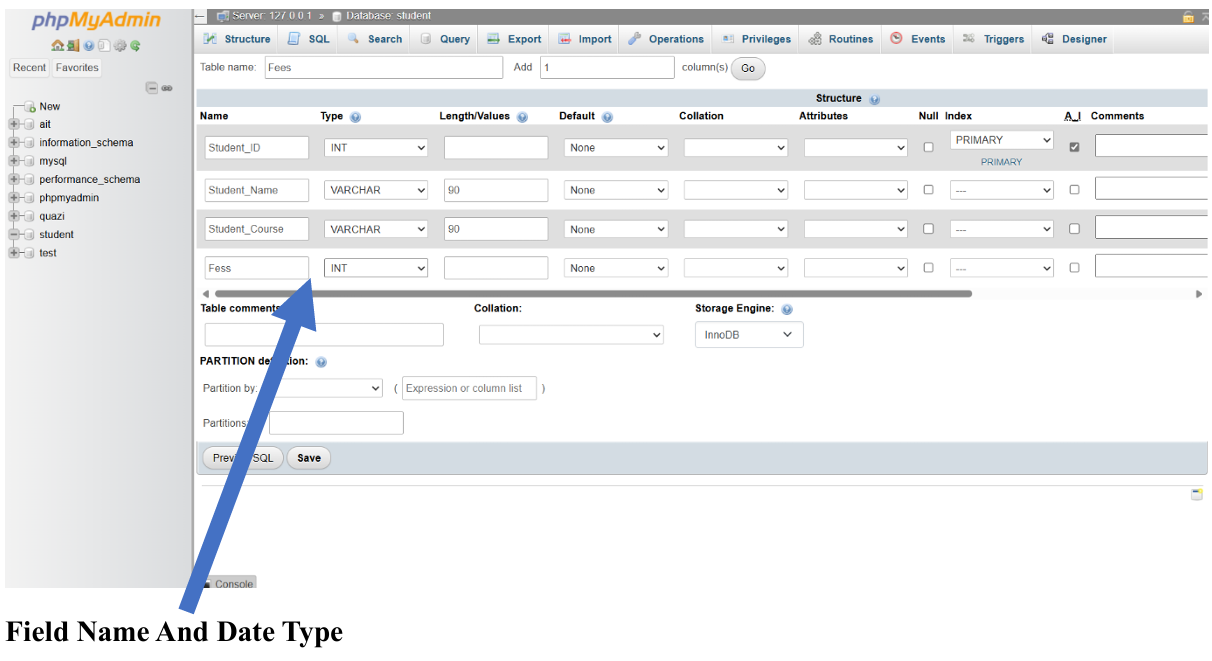
Task: Toggle Null checkbox for Student_Course row
Action: click(x=928, y=228)
